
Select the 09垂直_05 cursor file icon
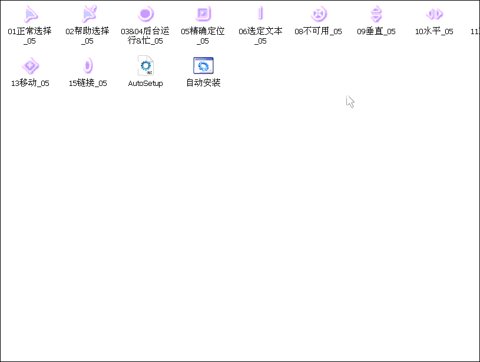tap(376, 14)
